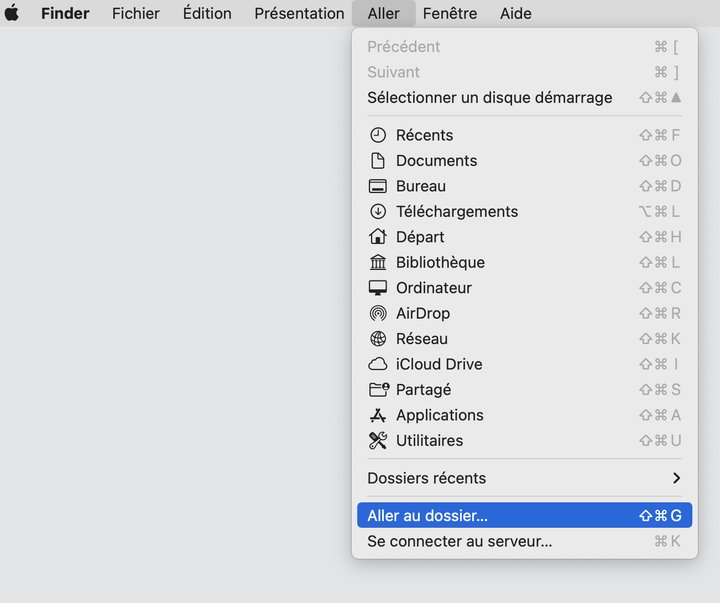Click the ⌥⌘L shortcut for Téléchargements
This screenshot has width=720, height=603.
(659, 211)
